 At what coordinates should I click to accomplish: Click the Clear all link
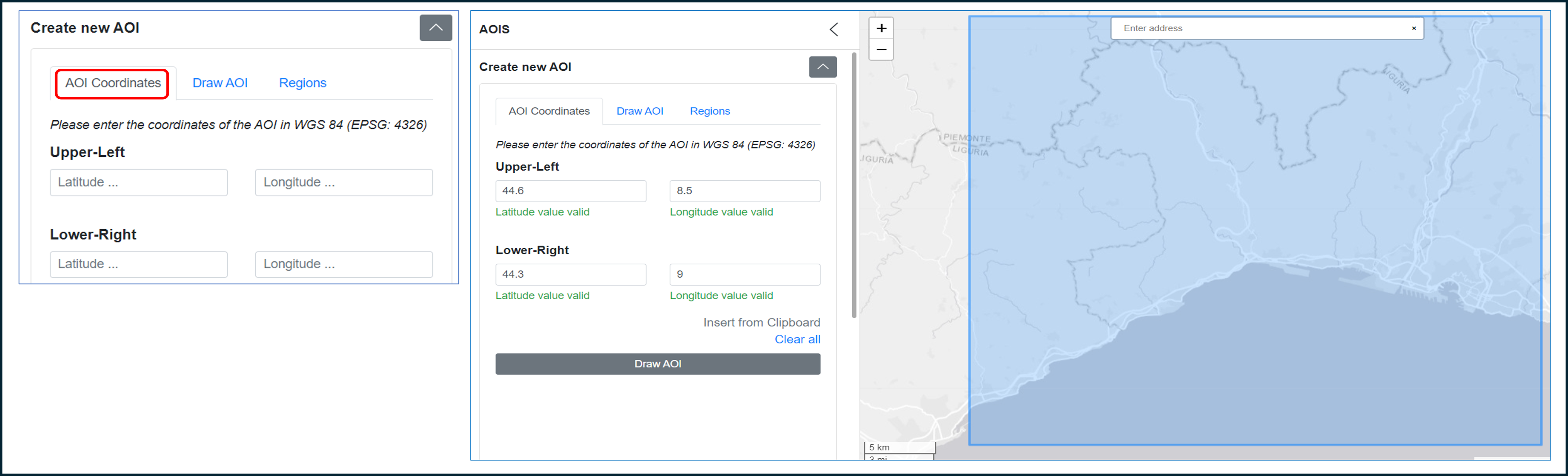click(797, 339)
